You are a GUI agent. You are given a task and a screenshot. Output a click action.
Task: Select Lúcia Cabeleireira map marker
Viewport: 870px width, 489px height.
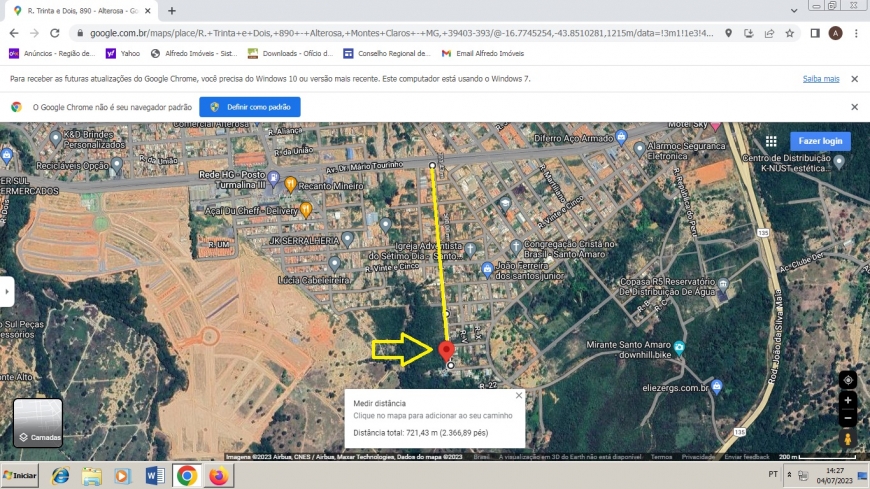click(334, 264)
